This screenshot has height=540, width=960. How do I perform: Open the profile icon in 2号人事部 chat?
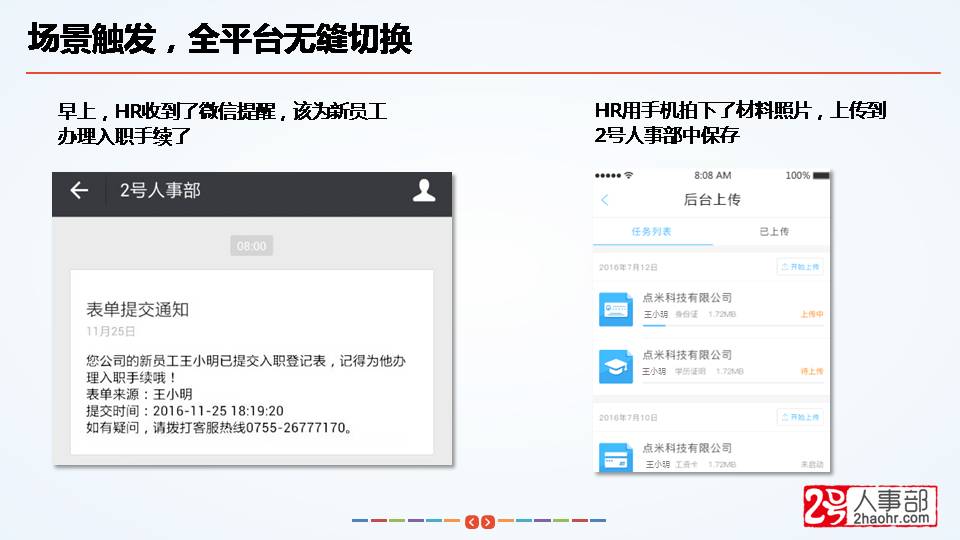click(x=424, y=190)
